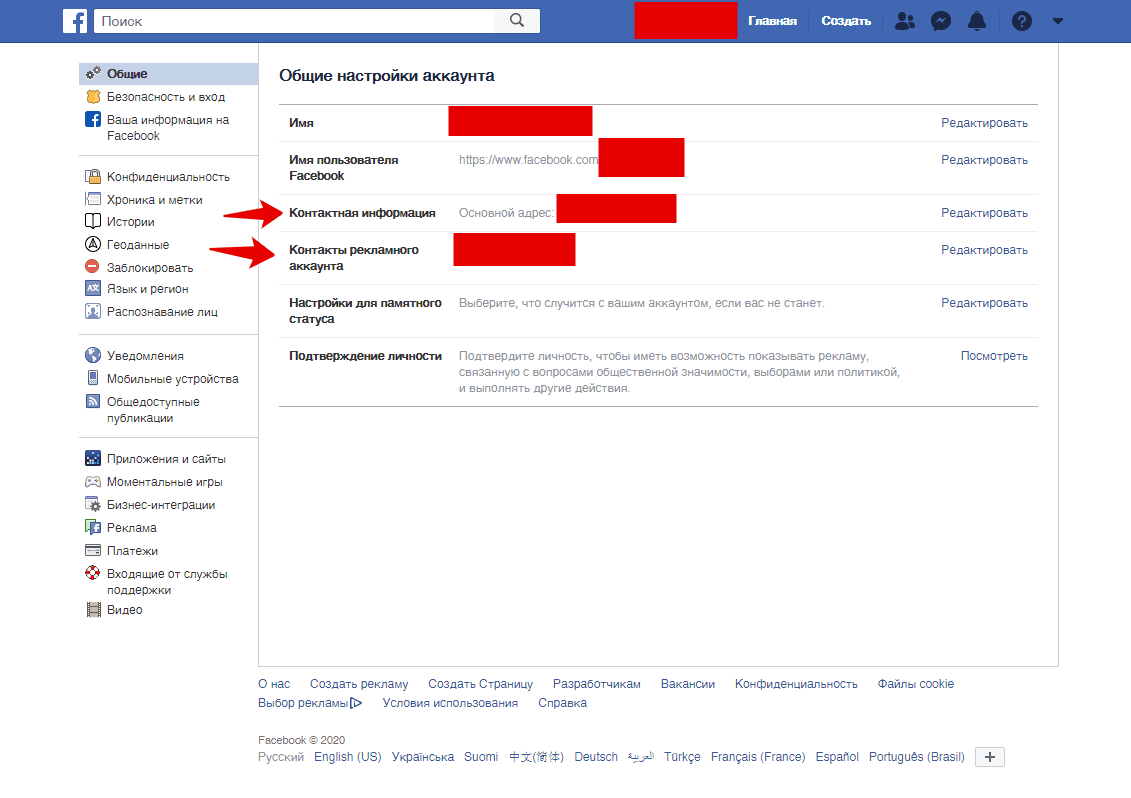Click Посмотреть for Подтверждение личности
Viewport: 1131px width, 798px height.
tap(994, 356)
